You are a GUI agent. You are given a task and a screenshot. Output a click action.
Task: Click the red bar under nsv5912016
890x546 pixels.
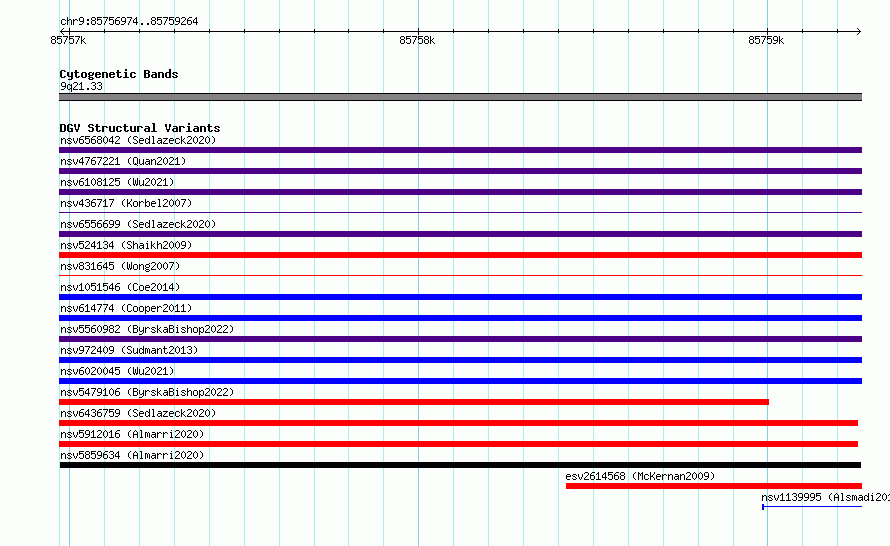(x=459, y=444)
